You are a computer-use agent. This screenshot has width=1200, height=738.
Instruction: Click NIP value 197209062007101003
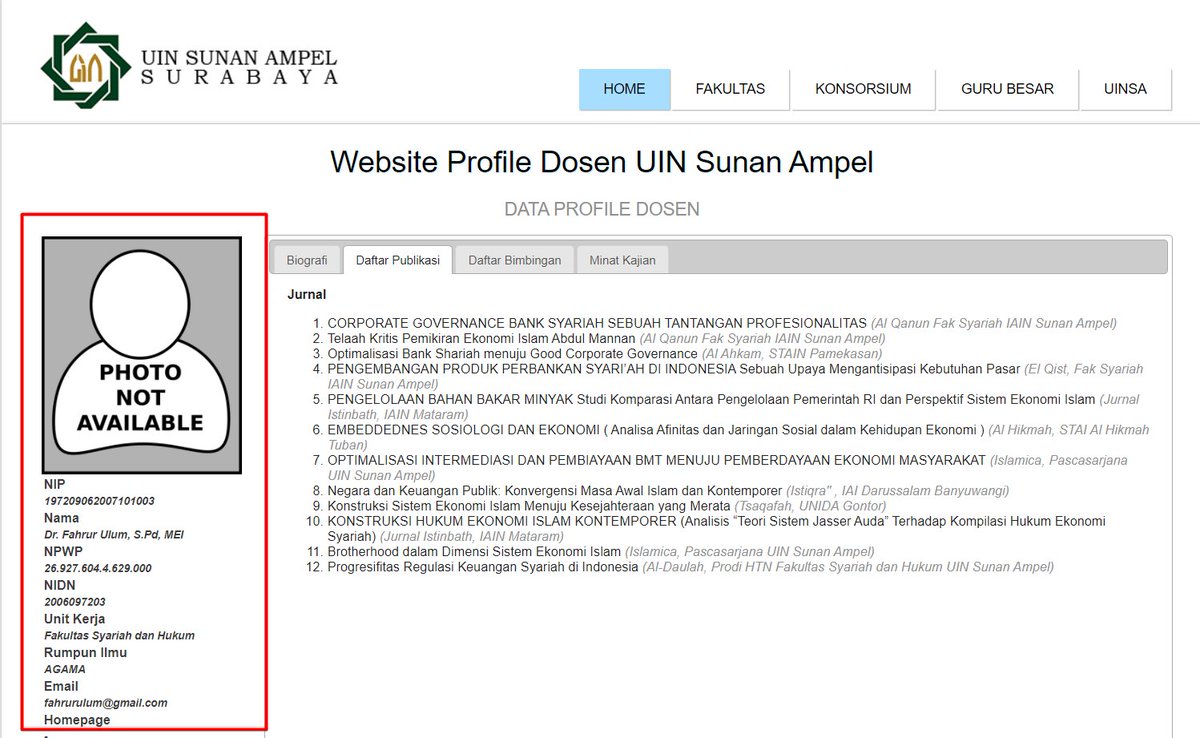99,501
